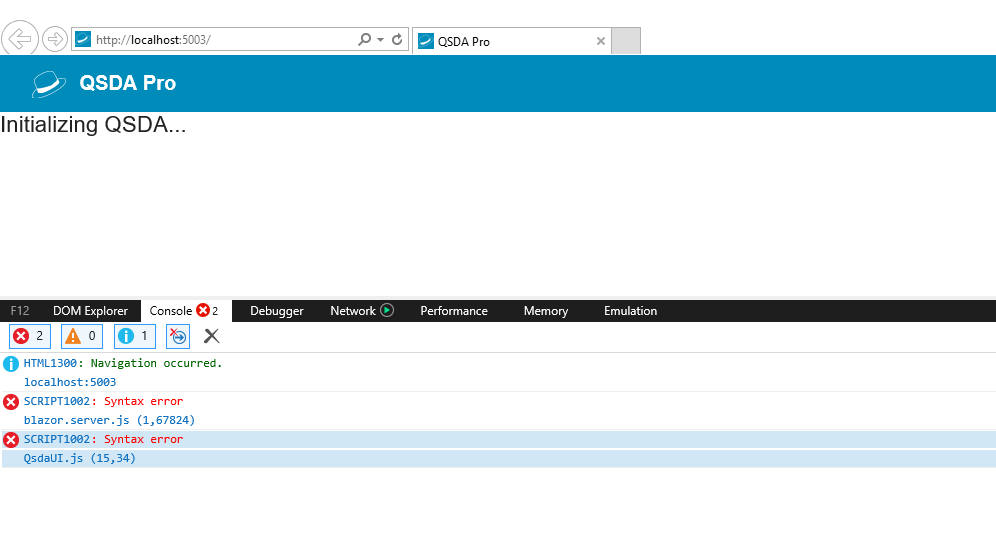
Task: Click the search magnifier in the address bar
Action: 365,39
